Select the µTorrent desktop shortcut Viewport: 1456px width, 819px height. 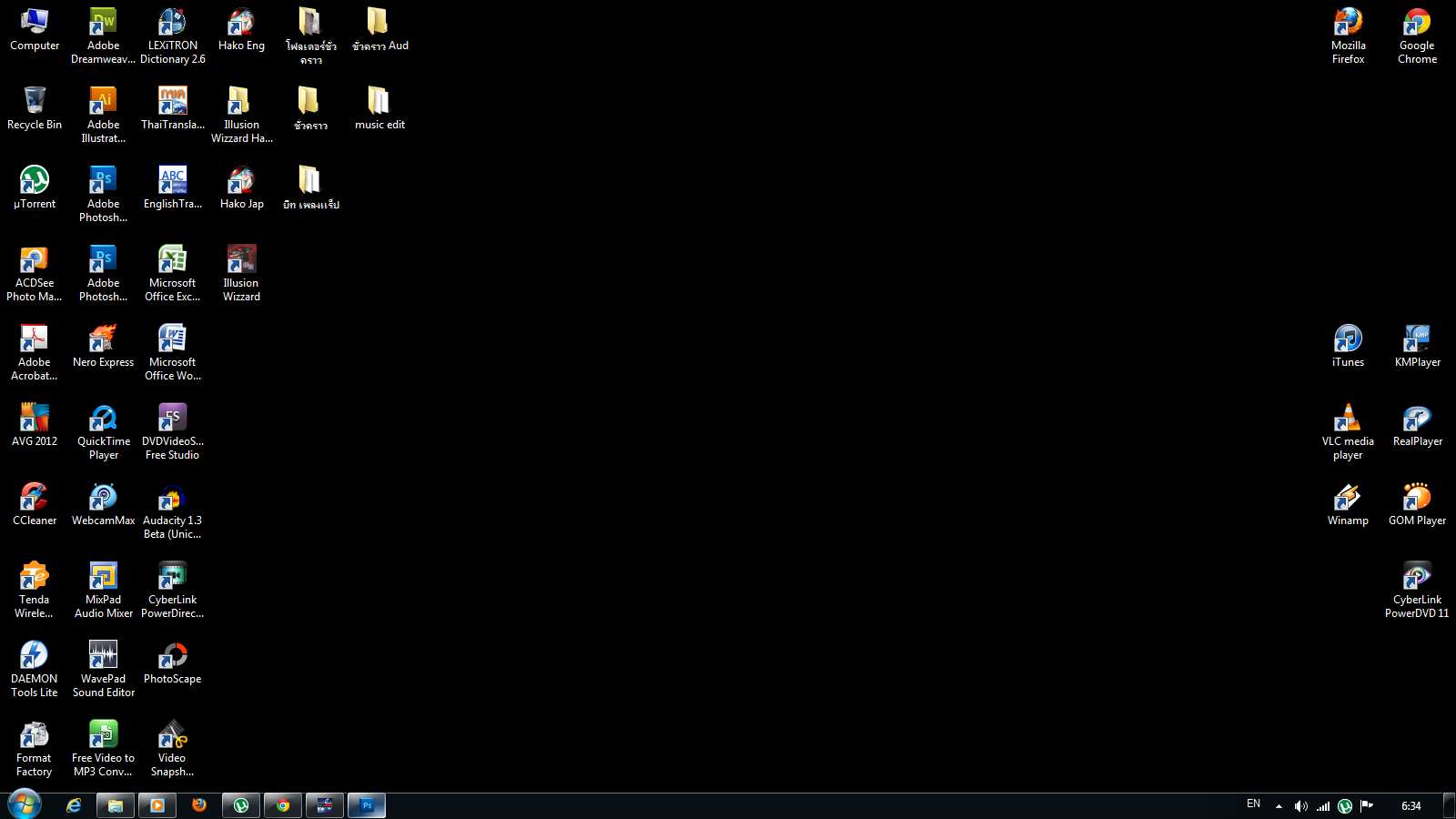pos(35,187)
